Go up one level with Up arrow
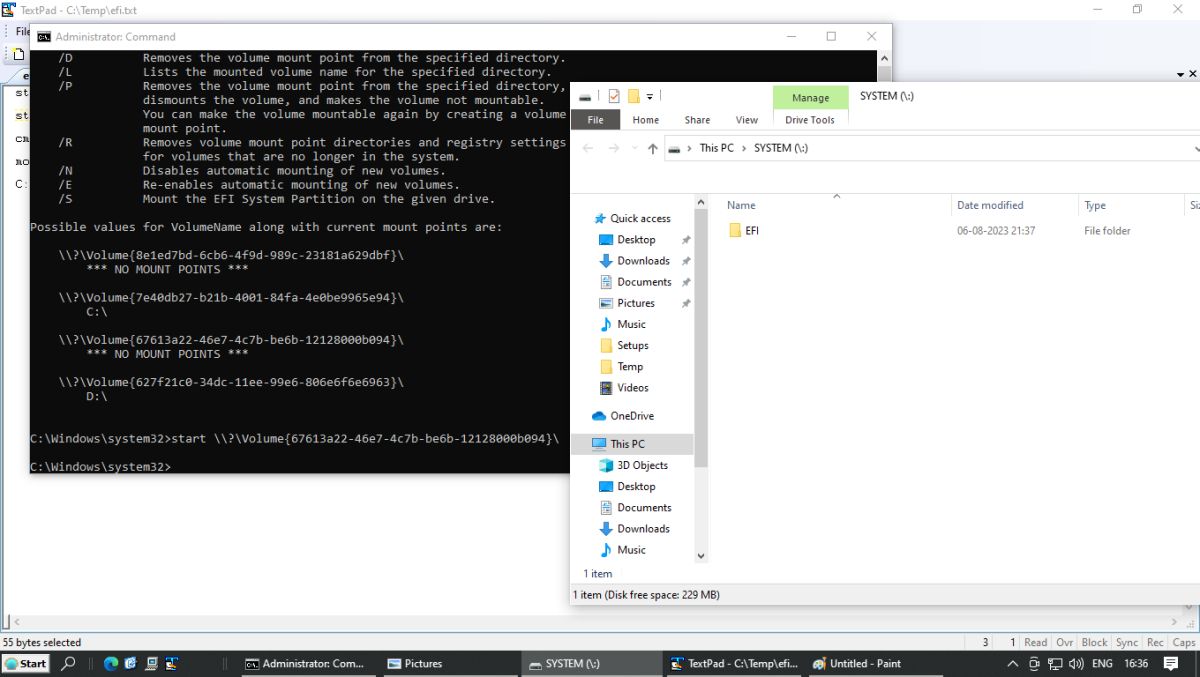Viewport: 1200px width, 677px height. 653,148
